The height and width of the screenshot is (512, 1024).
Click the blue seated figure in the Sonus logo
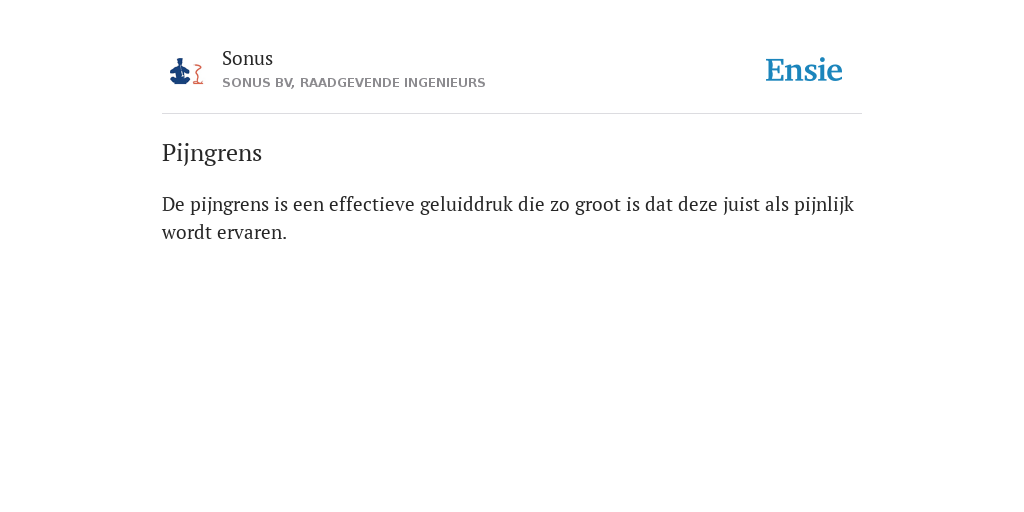click(180, 71)
